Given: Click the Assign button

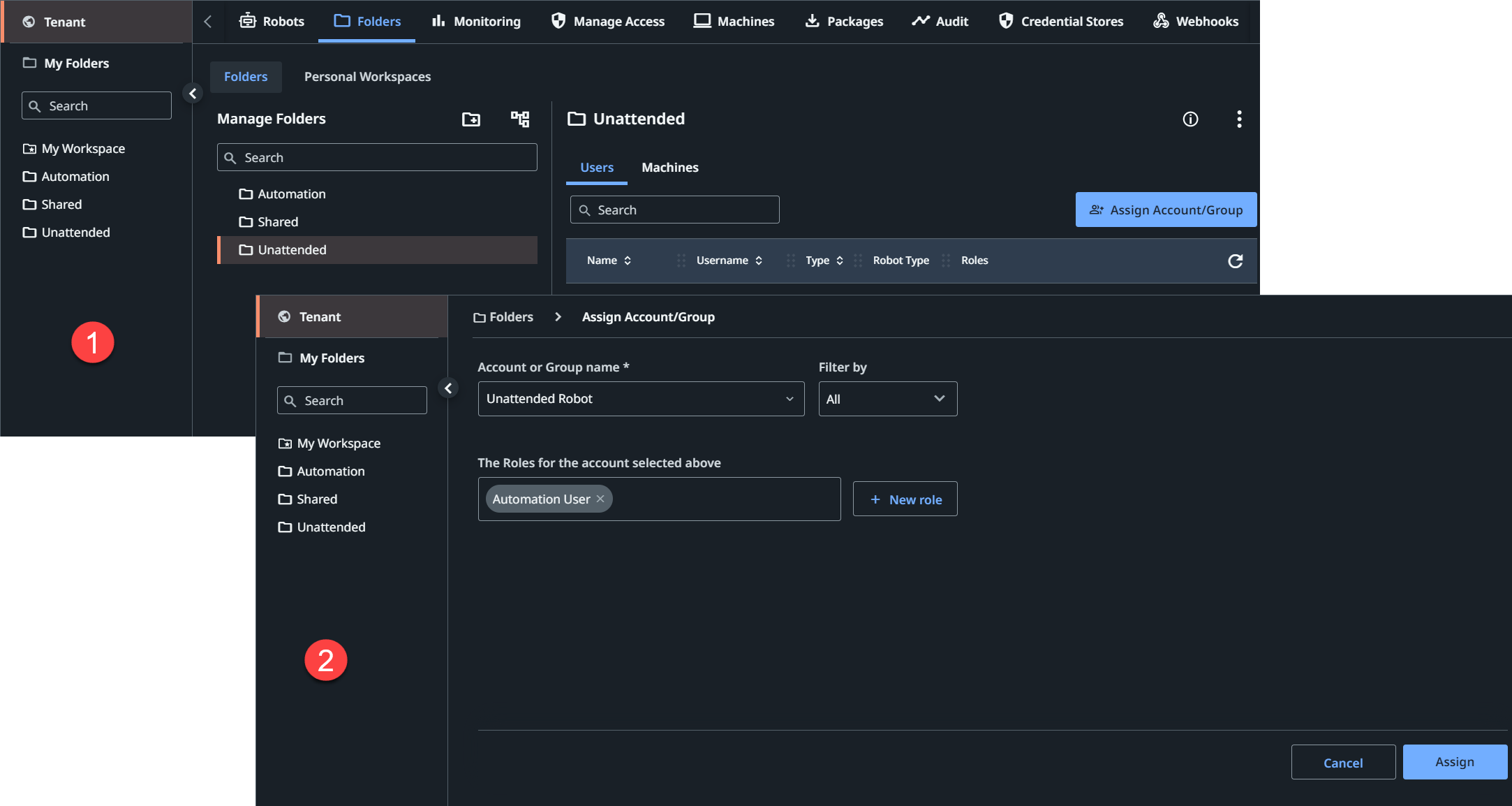Looking at the screenshot, I should click(1455, 762).
